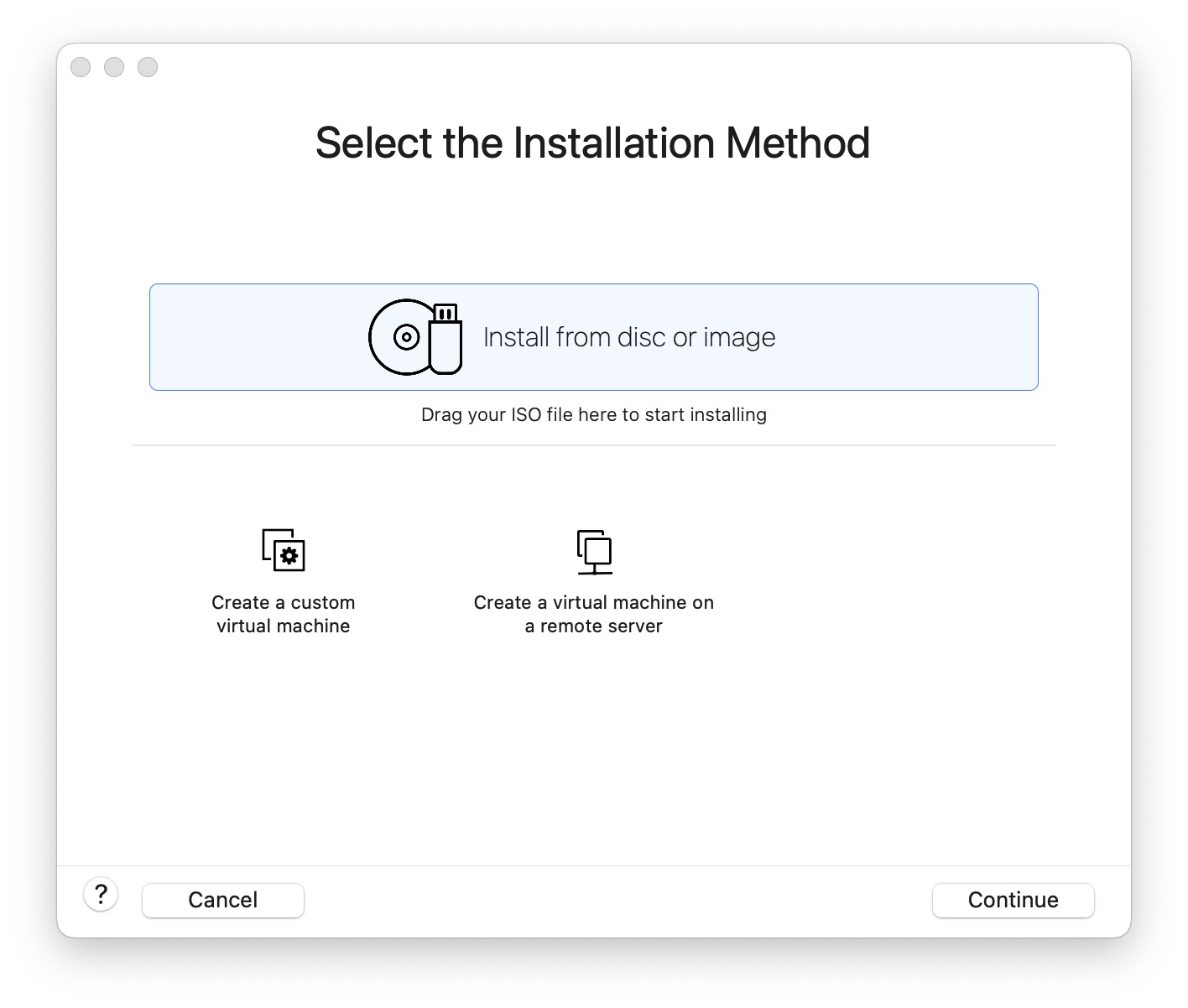
Task: Click the remote server virtual machine icon
Action: click(595, 552)
